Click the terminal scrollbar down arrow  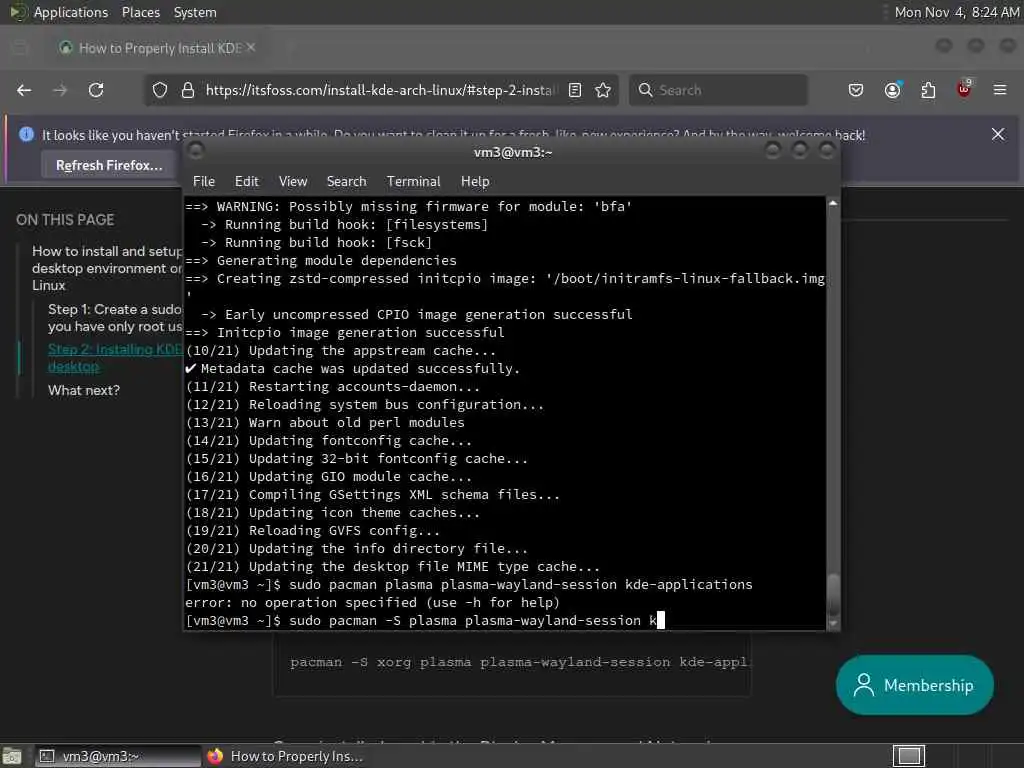coord(833,623)
